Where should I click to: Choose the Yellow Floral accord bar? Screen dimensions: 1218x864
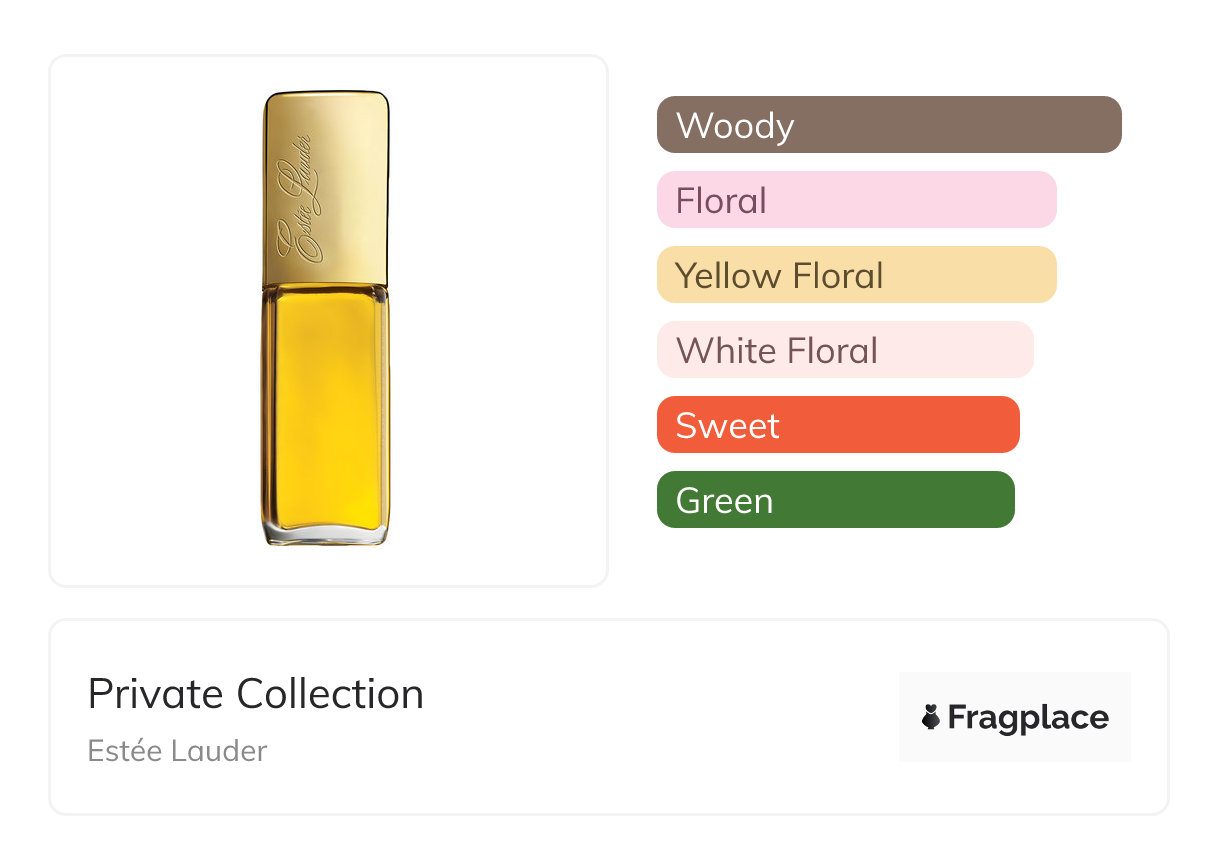pos(856,275)
